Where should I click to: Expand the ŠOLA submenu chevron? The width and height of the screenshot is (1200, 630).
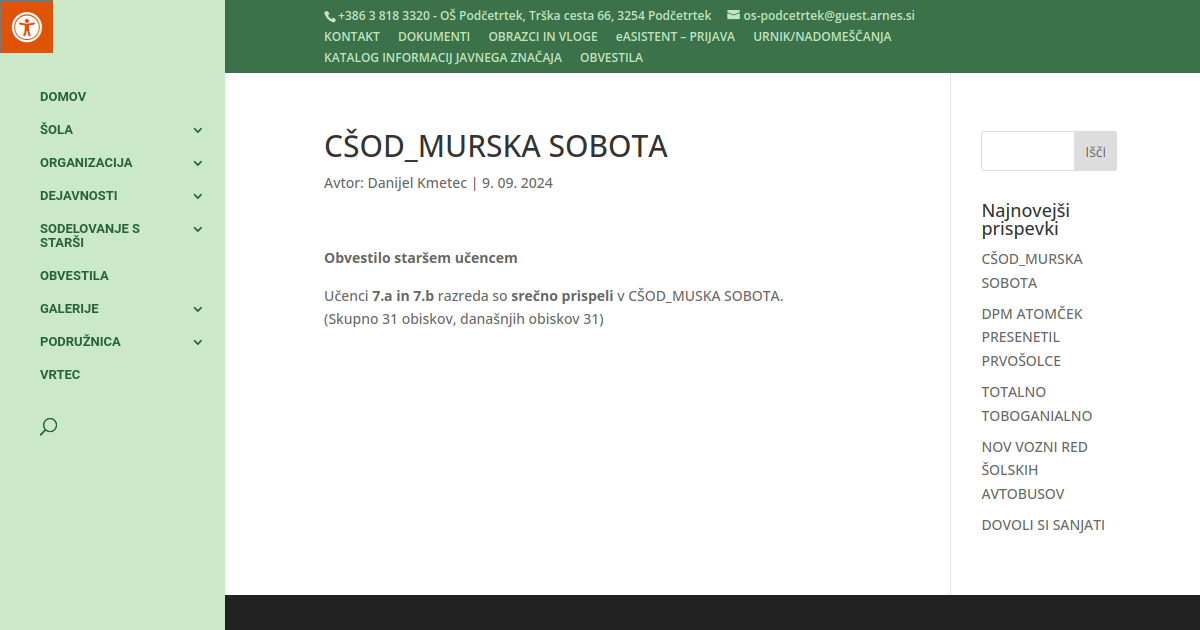point(198,130)
